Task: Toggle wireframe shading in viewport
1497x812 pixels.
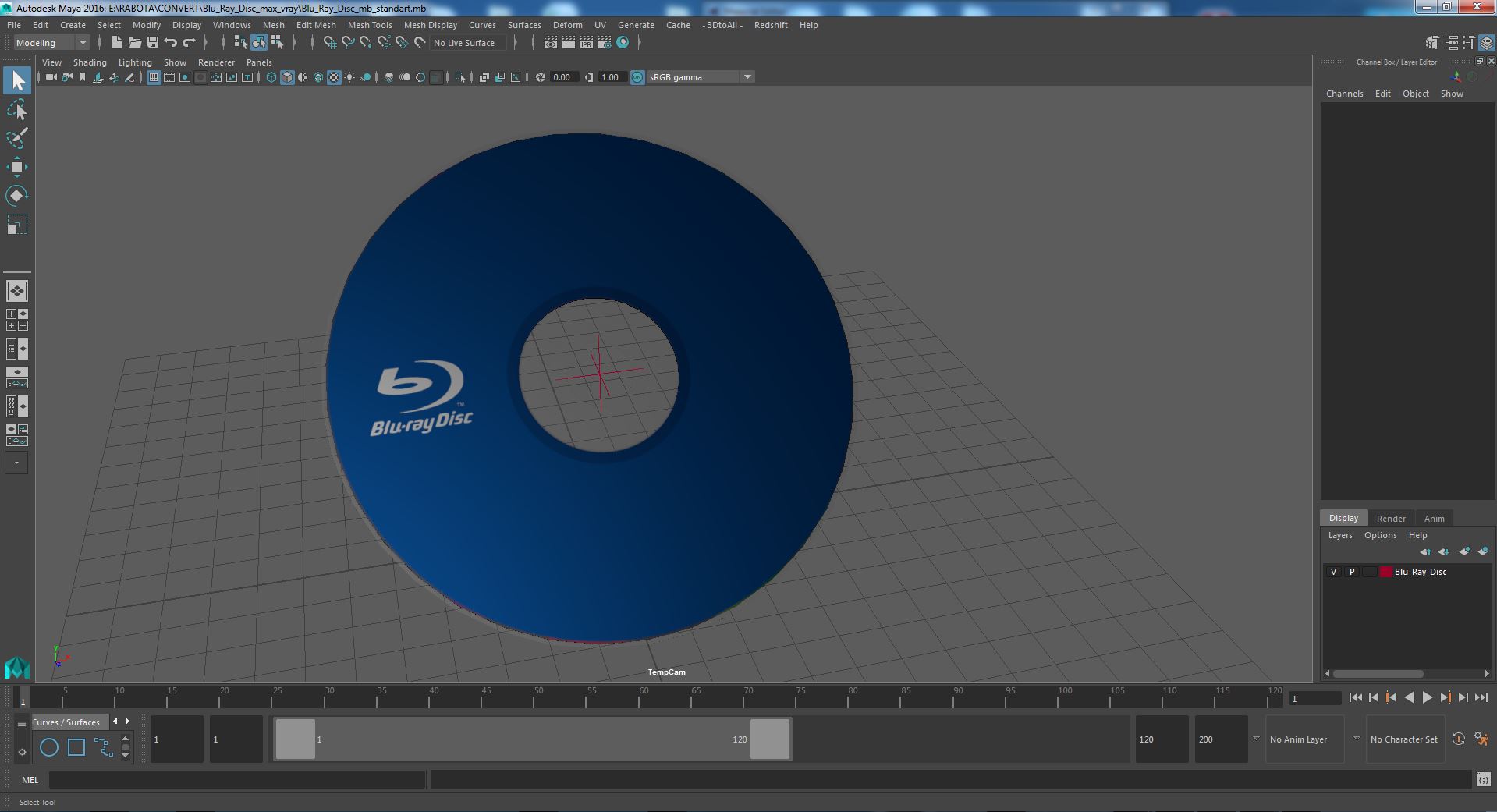Action: click(271, 77)
